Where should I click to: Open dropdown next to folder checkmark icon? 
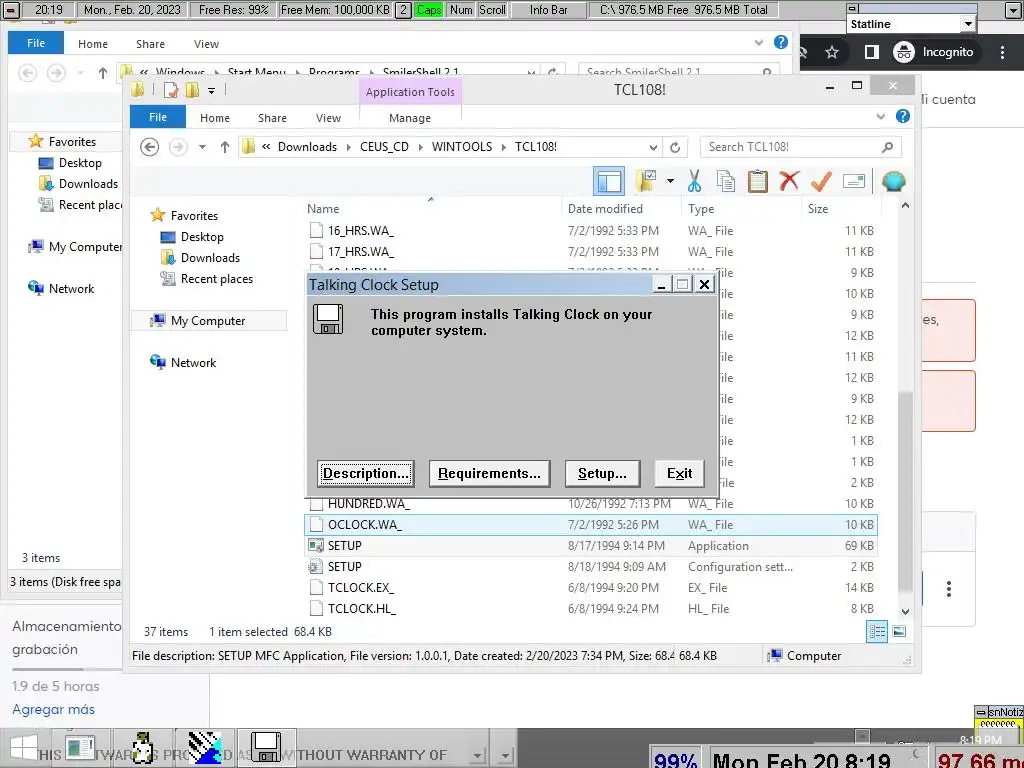click(x=670, y=181)
